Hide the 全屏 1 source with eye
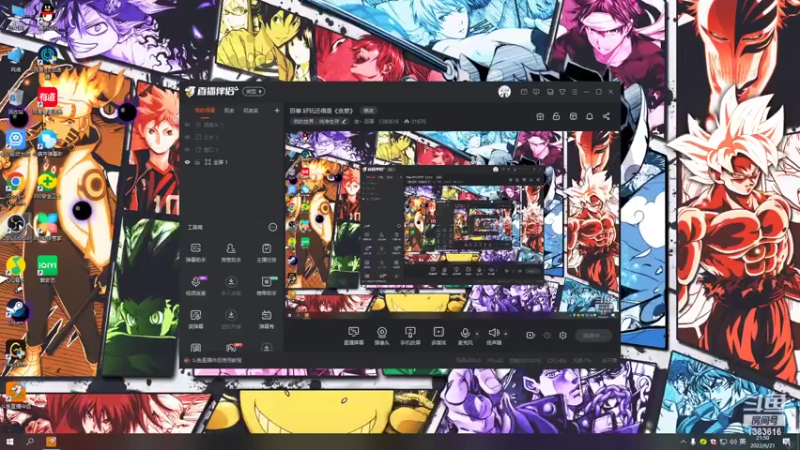 pos(187,162)
